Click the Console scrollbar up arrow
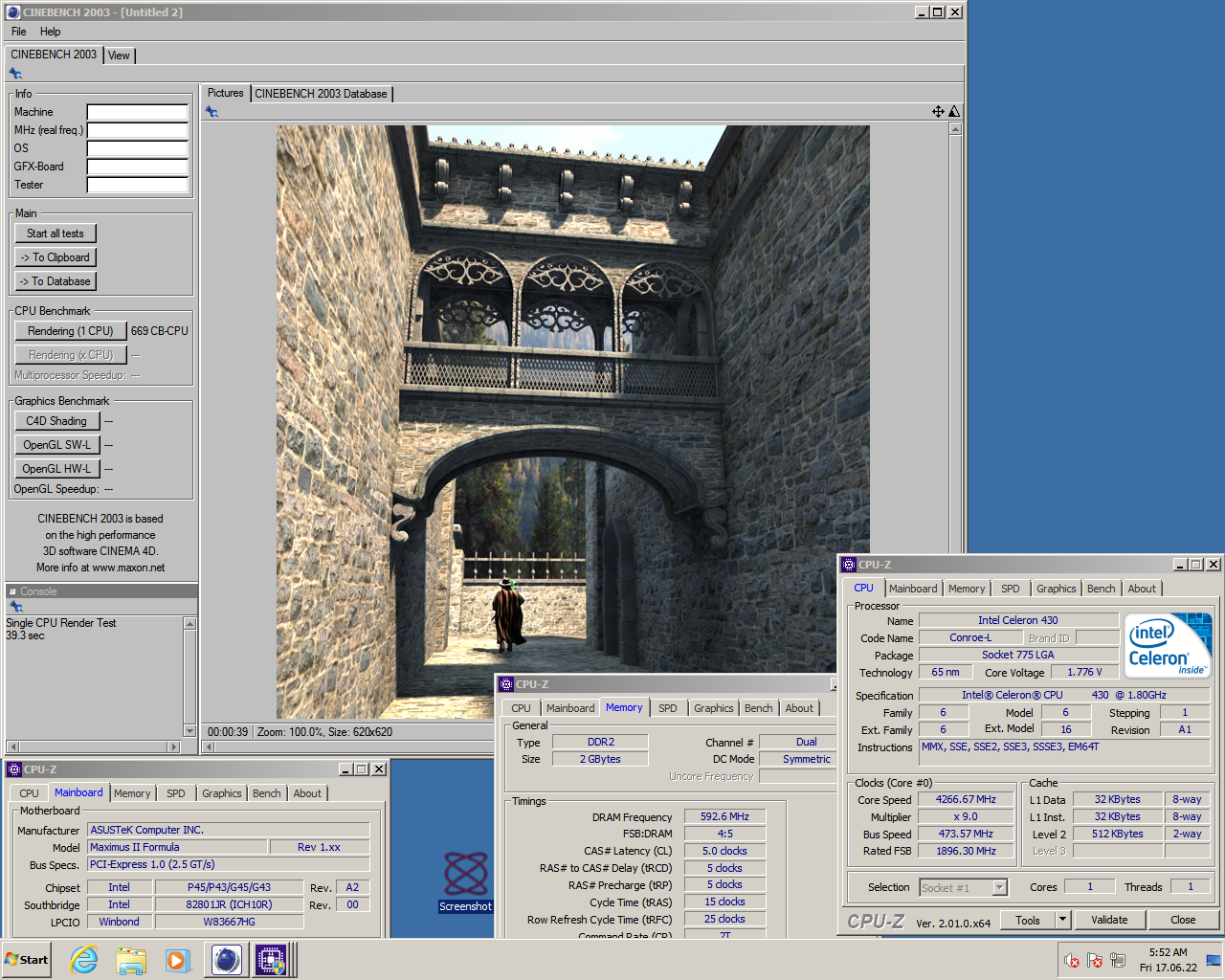Viewport: 1225px width, 980px height. coord(189,624)
